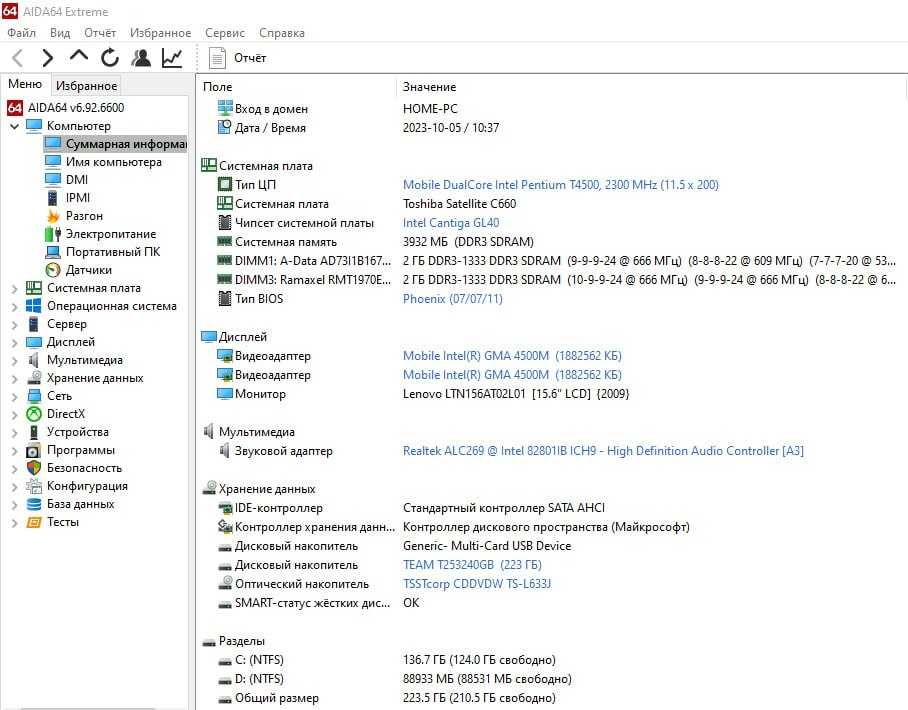This screenshot has width=908, height=710.
Task: Collapse the Компьютер tree node
Action: tap(14, 126)
